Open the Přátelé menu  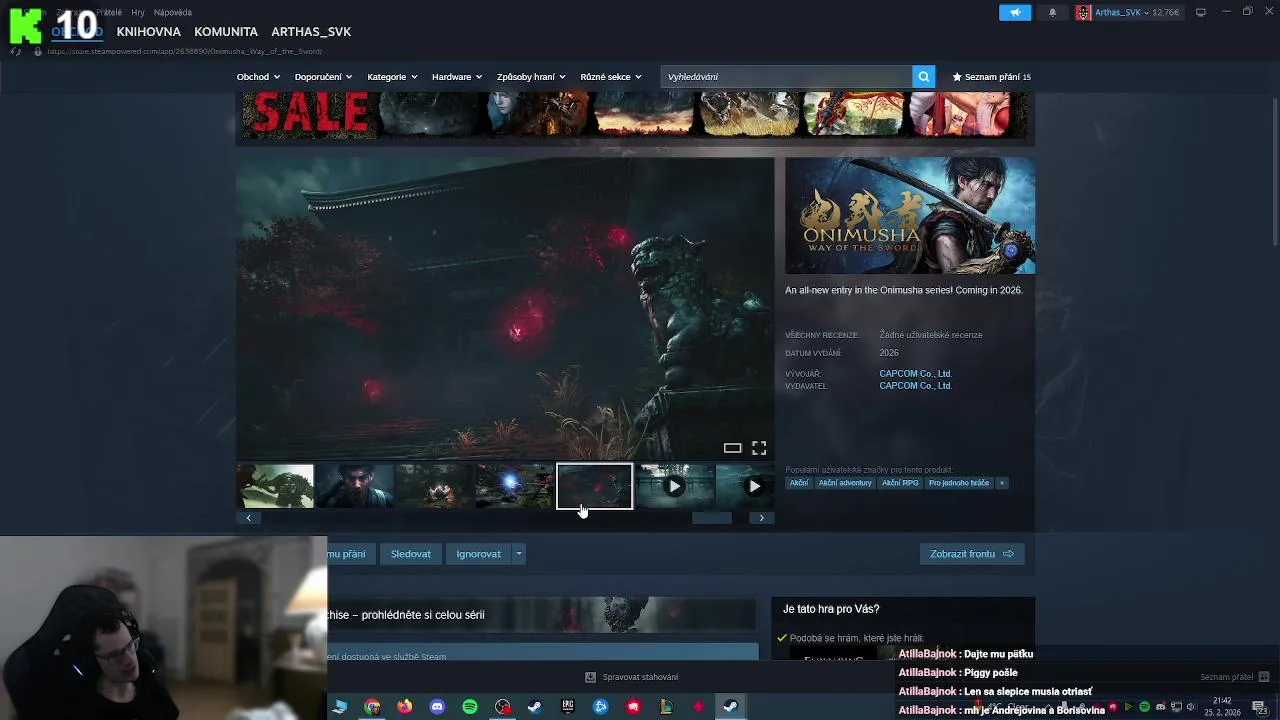109,12
